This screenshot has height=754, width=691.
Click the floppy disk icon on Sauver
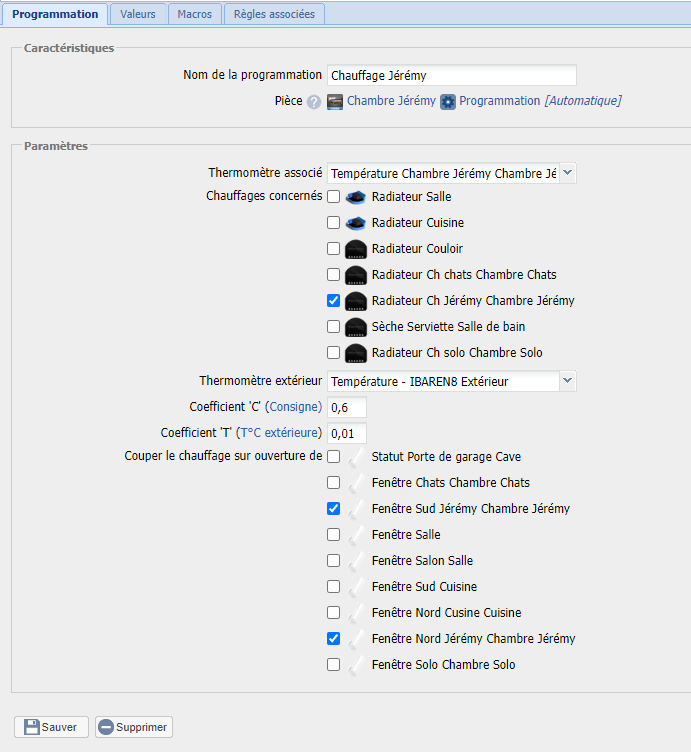tap(32, 727)
